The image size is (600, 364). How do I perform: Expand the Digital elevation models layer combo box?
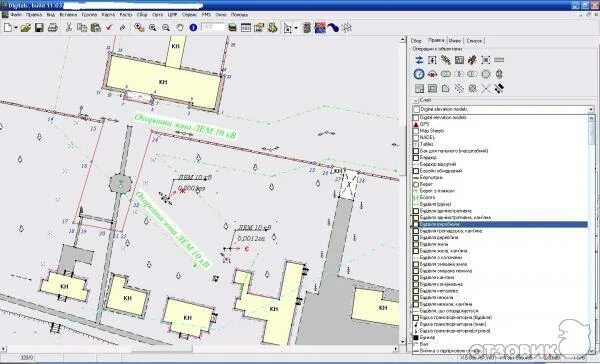pyautogui.click(x=592, y=109)
